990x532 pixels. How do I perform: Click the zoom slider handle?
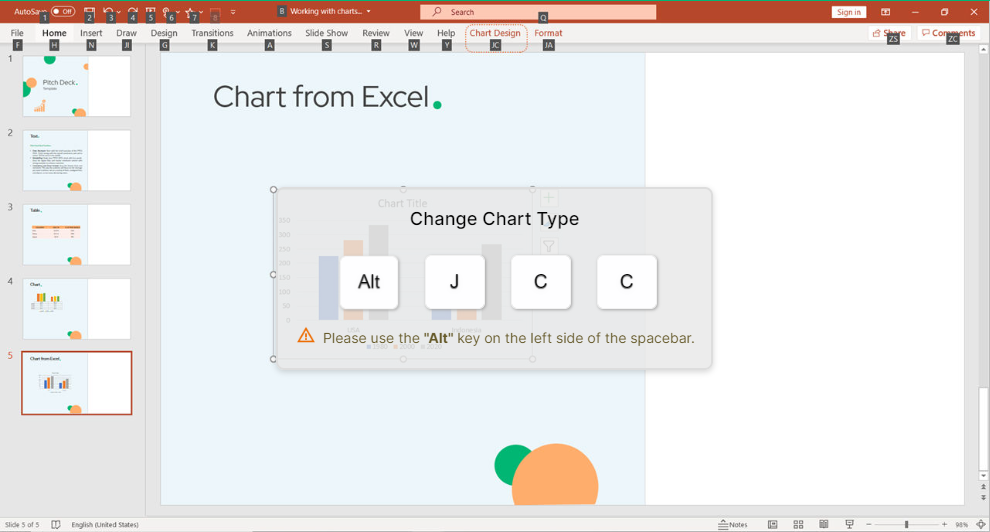click(x=906, y=524)
